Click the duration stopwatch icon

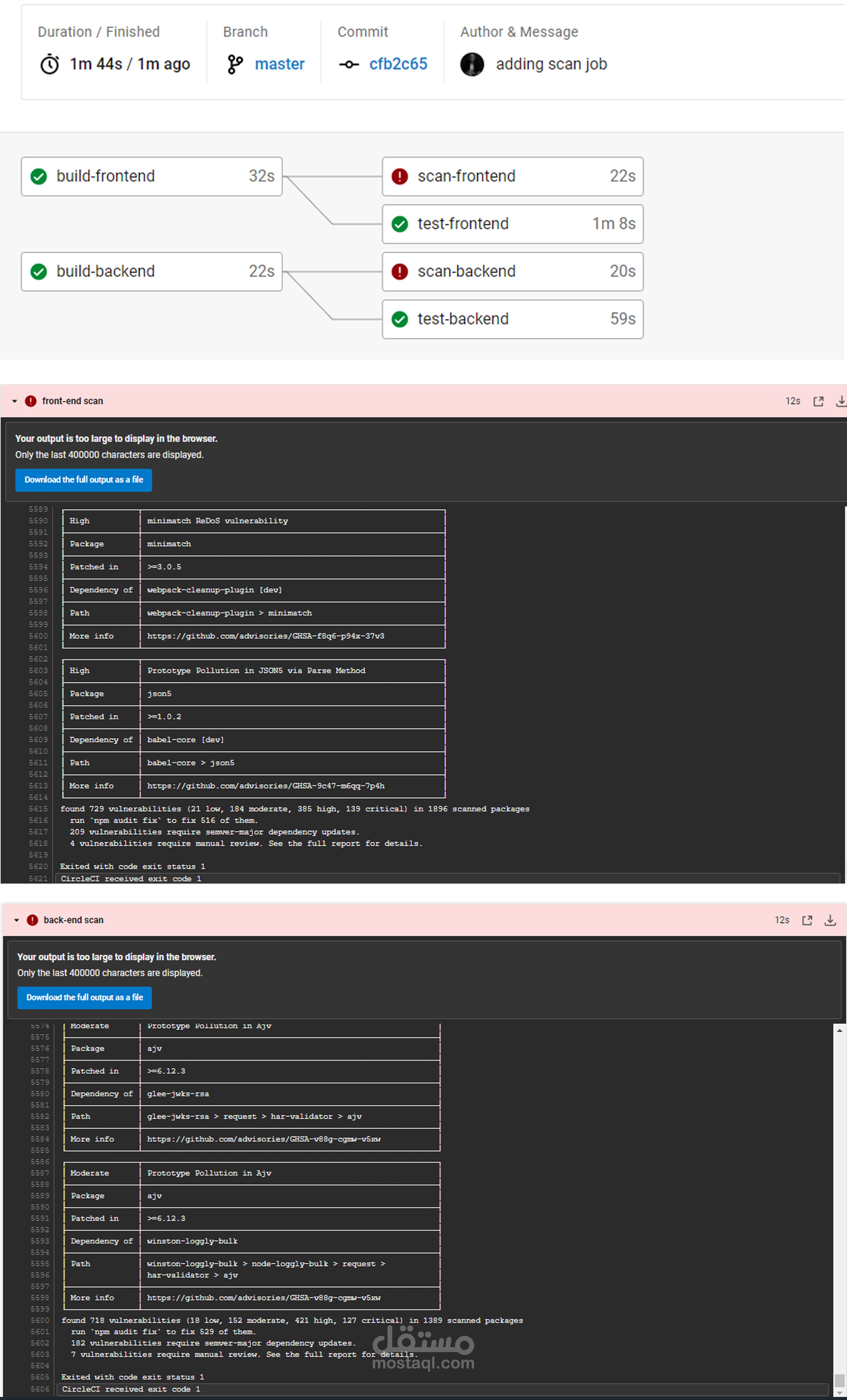(50, 64)
